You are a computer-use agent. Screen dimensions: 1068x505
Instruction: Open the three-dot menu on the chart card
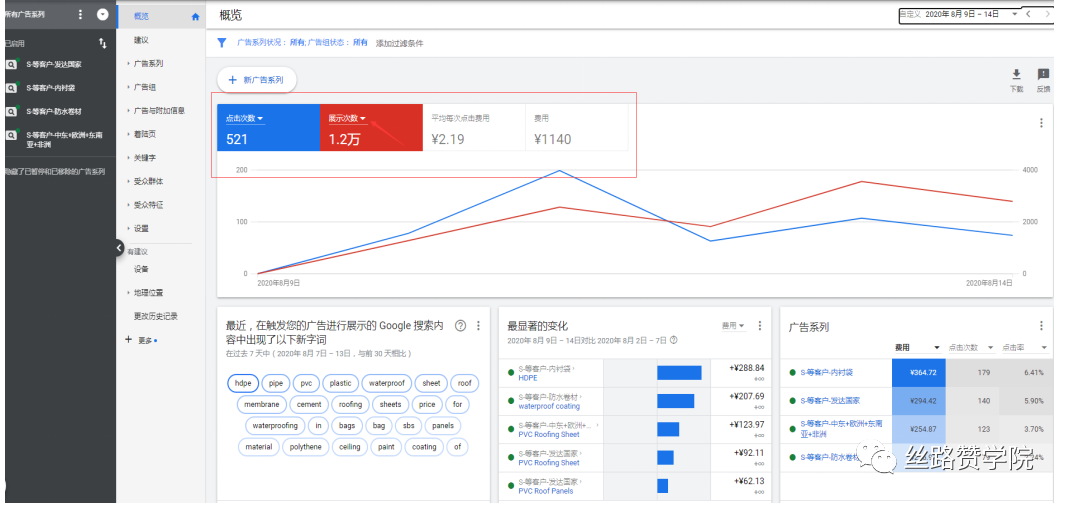click(x=1041, y=123)
